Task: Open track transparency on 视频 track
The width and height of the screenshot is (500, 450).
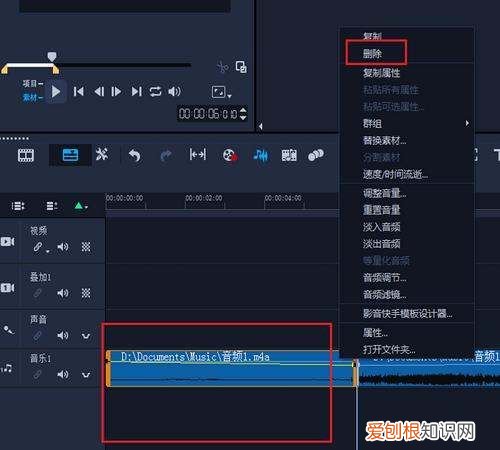Action: tap(86, 247)
